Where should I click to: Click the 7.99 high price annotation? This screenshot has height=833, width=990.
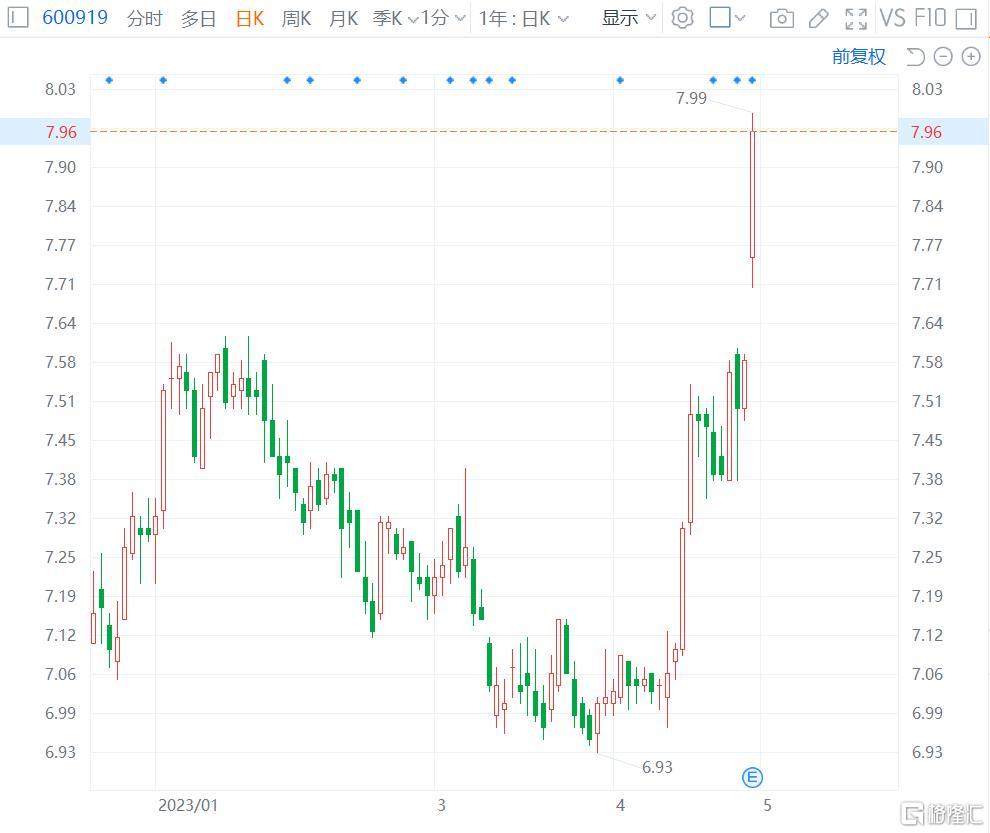[x=691, y=98]
